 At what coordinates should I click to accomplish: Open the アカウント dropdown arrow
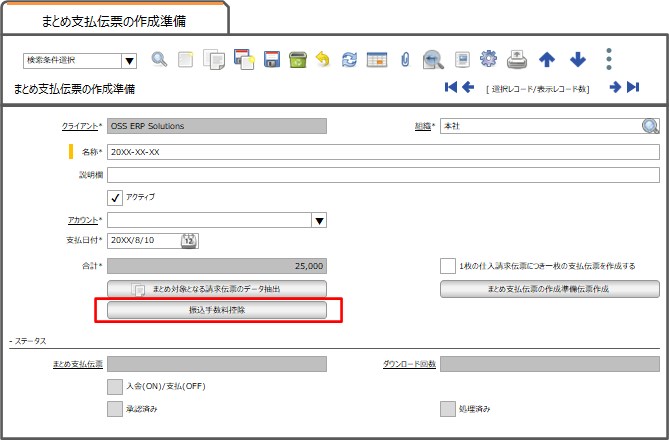point(319,220)
